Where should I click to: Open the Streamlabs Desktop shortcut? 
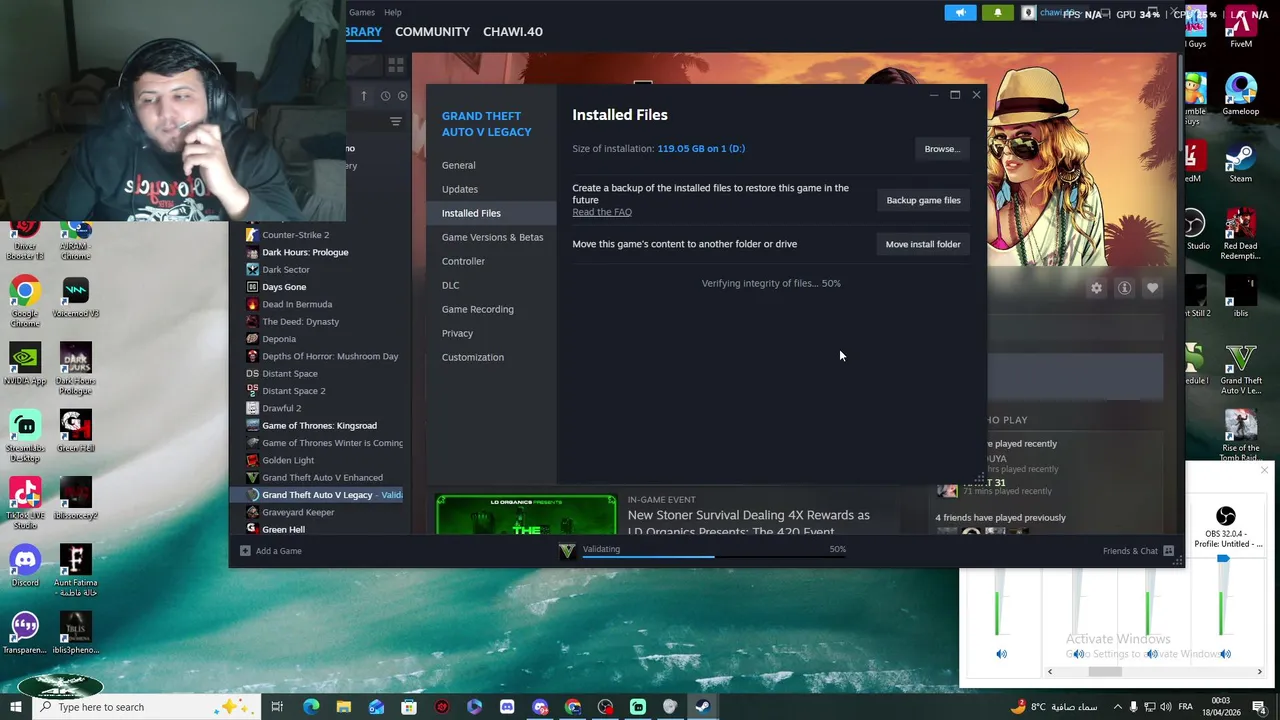click(x=25, y=435)
